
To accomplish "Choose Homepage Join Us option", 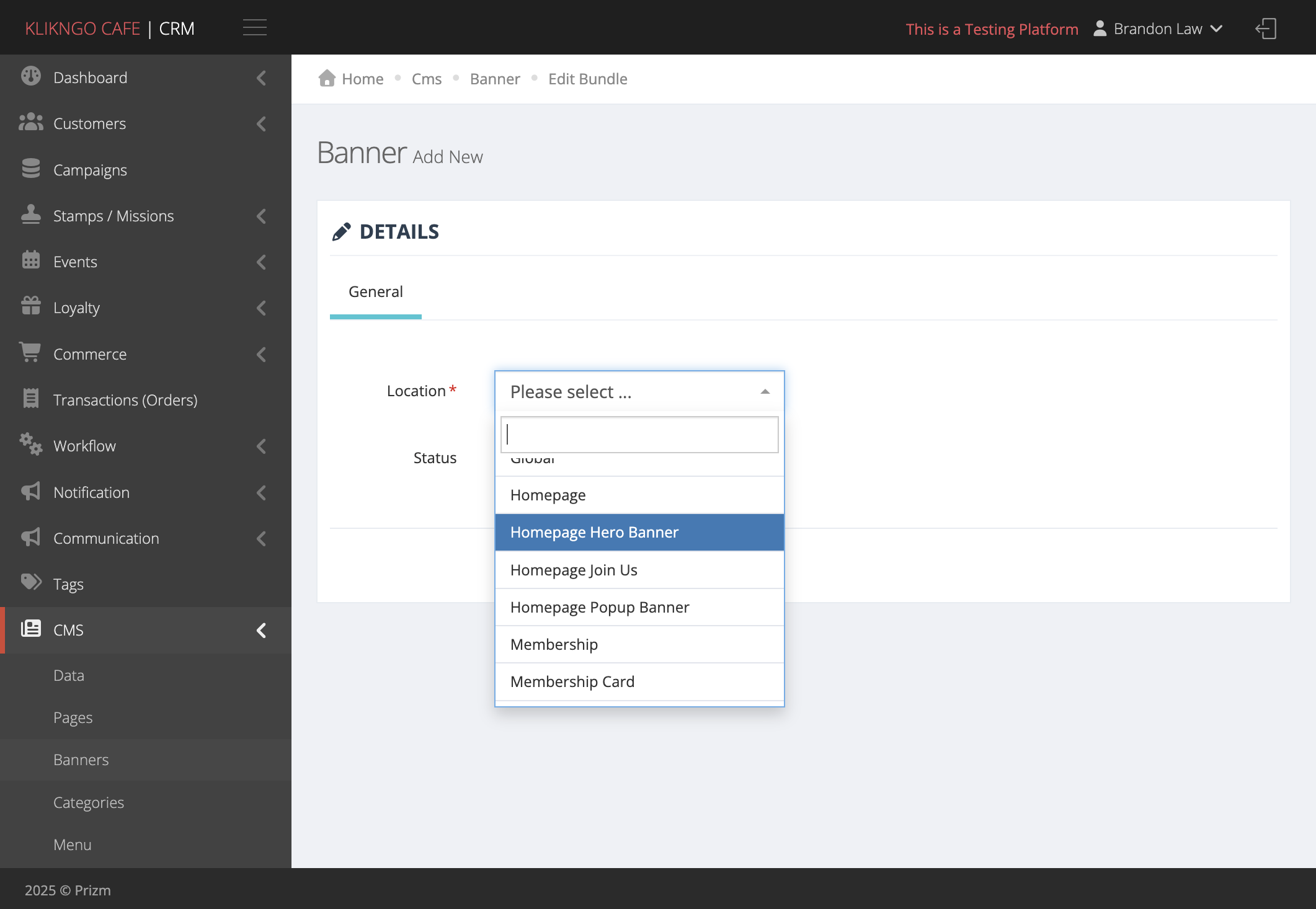I will [x=639, y=570].
